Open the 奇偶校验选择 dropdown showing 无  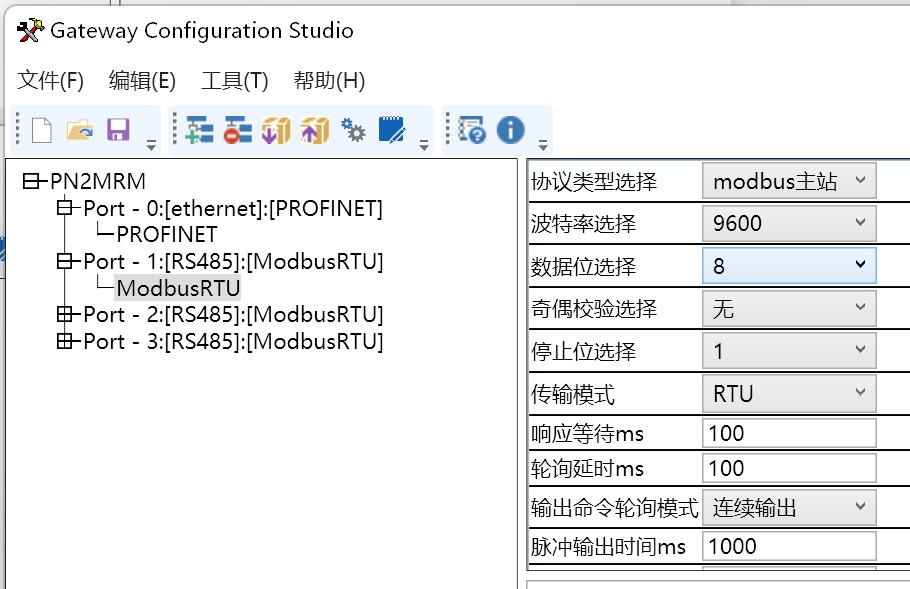coord(789,308)
